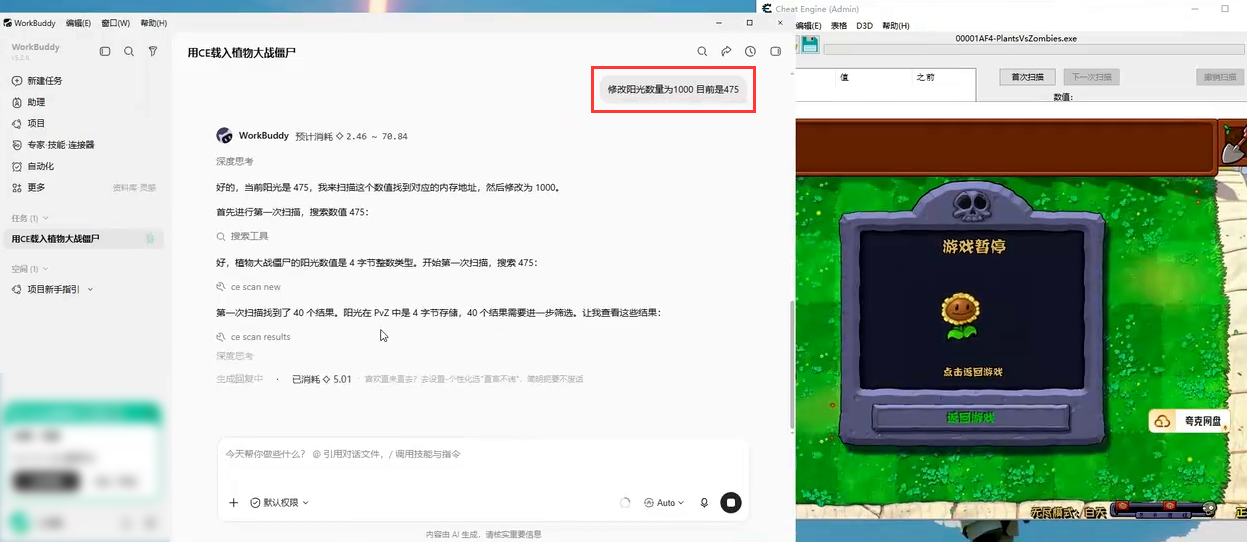1247x542 pixels.
Task: Click the Cheat Engine scan progress bar
Action: pyautogui.click(x=1034, y=49)
